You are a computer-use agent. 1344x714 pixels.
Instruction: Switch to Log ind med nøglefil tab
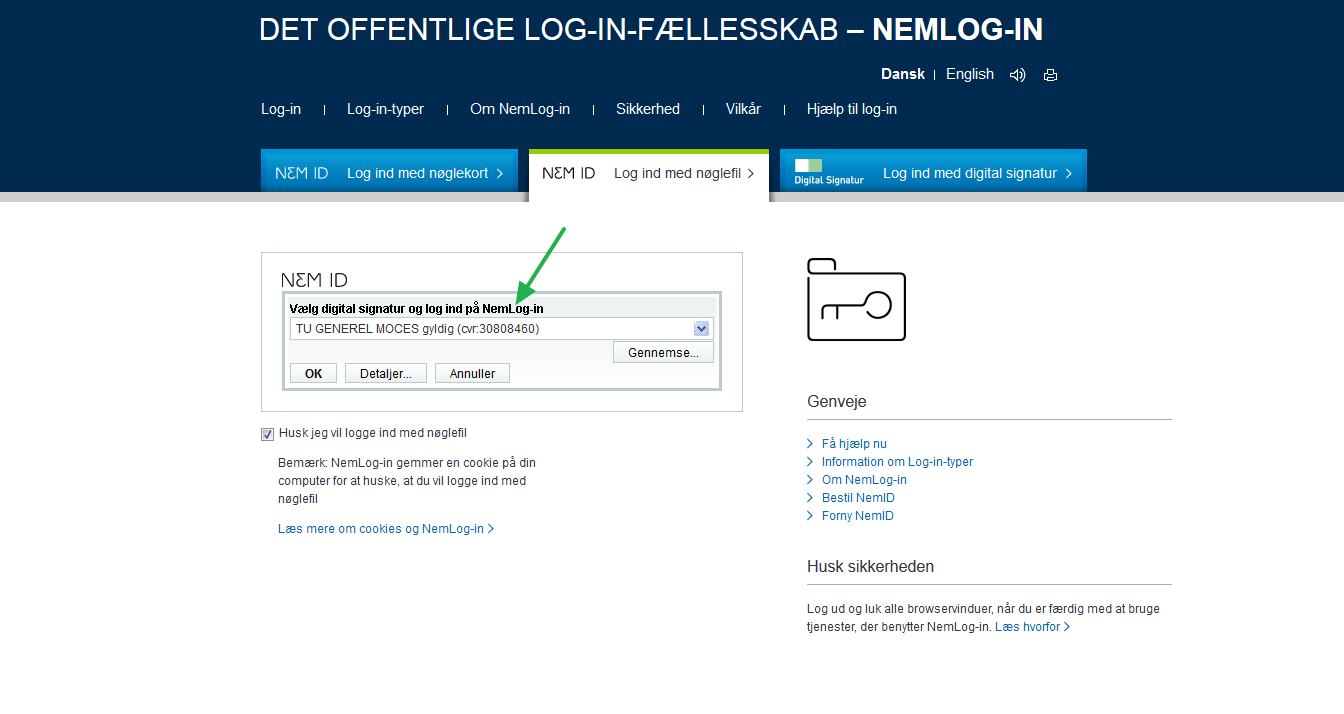point(649,175)
